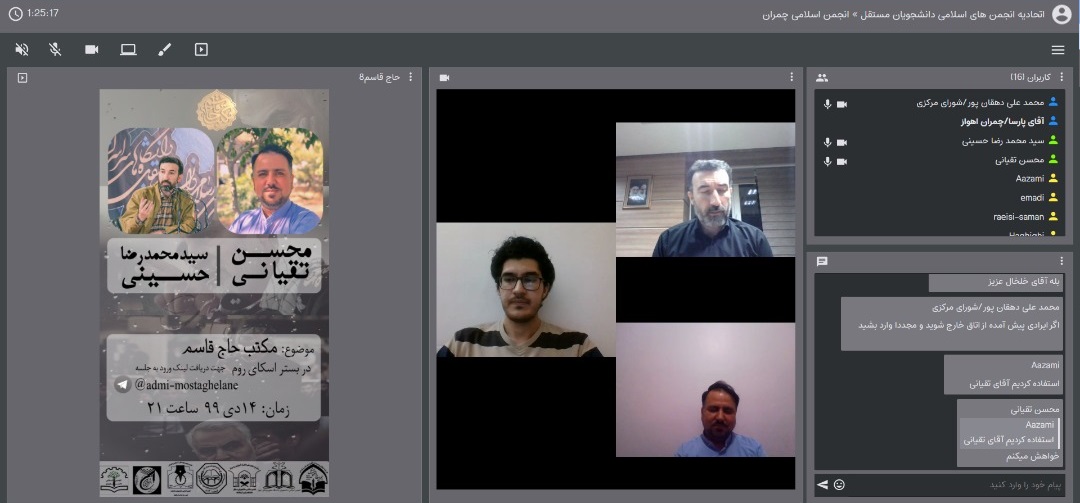Open the hamburger menu at top right
The image size is (1080, 503).
(x=1058, y=50)
